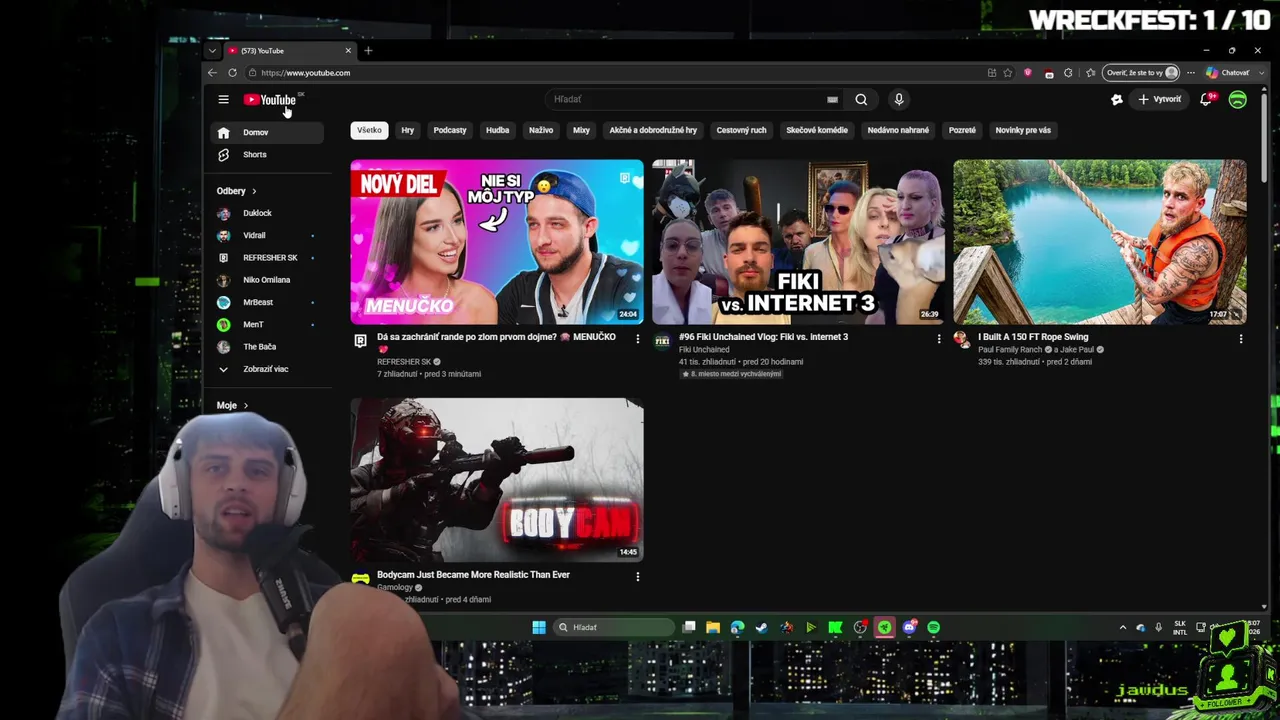
Task: Click the sparkle icon left of Vytvoriť
Action: coord(1117,99)
